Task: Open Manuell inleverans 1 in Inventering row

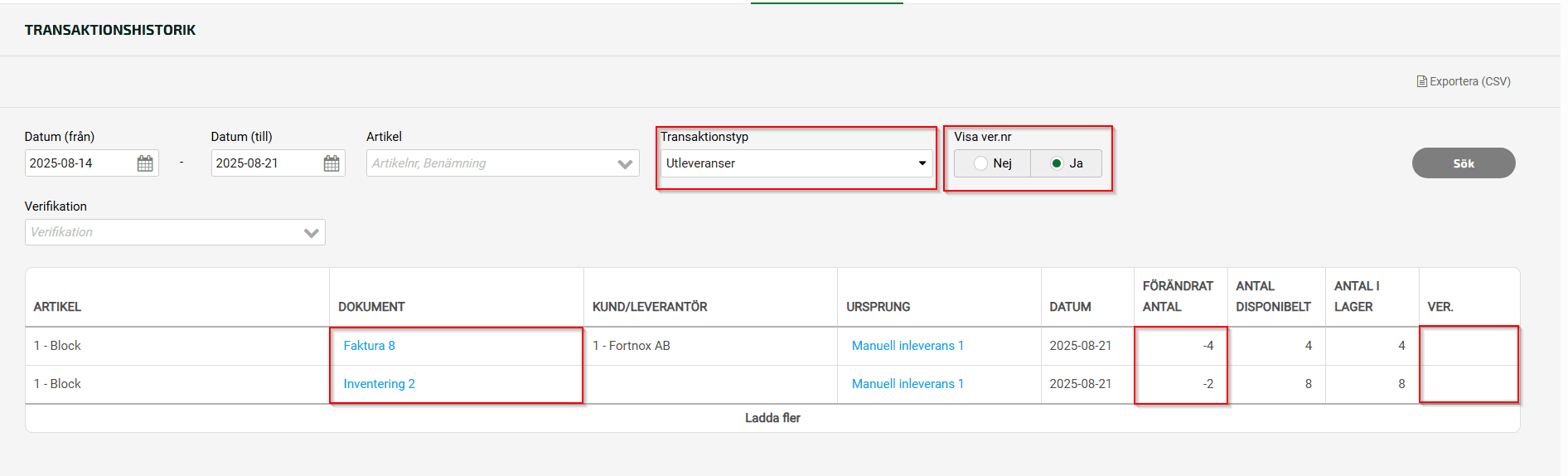Action: [907, 384]
